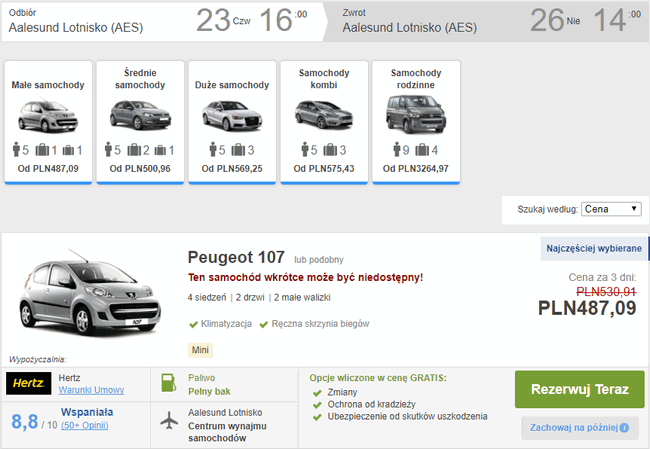The image size is (650, 449).
Task: Click the Pełny bak fuel policy text
Action: pyautogui.click(x=209, y=391)
